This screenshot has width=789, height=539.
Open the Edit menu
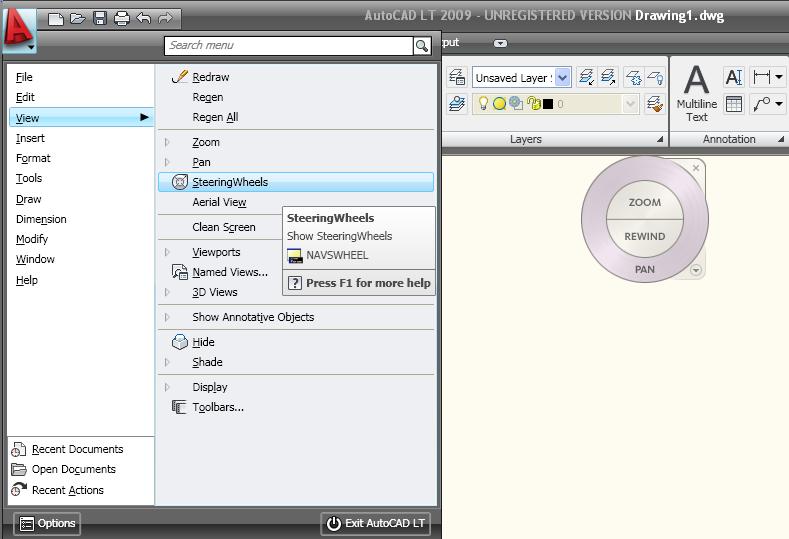[25, 97]
